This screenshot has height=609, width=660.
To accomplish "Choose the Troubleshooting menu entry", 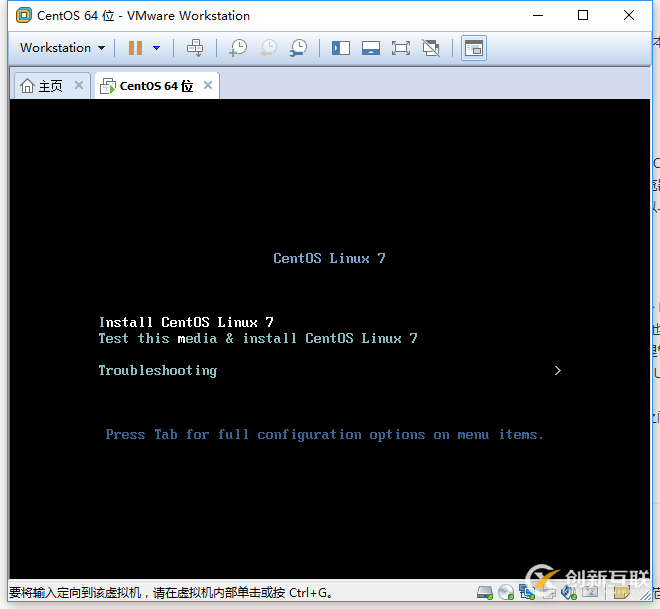I will (158, 371).
